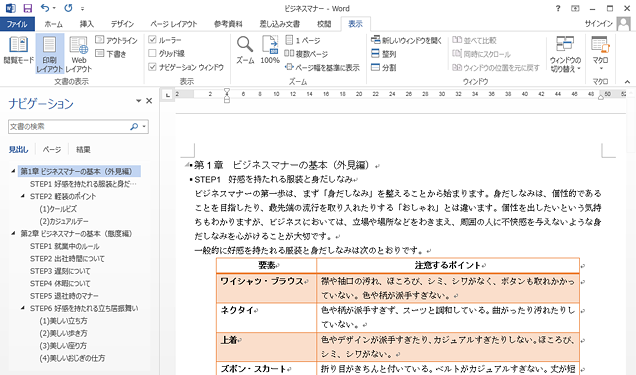
Task: Jump to STEP1 就業中のルール heading
Action: pyautogui.click(x=64, y=246)
